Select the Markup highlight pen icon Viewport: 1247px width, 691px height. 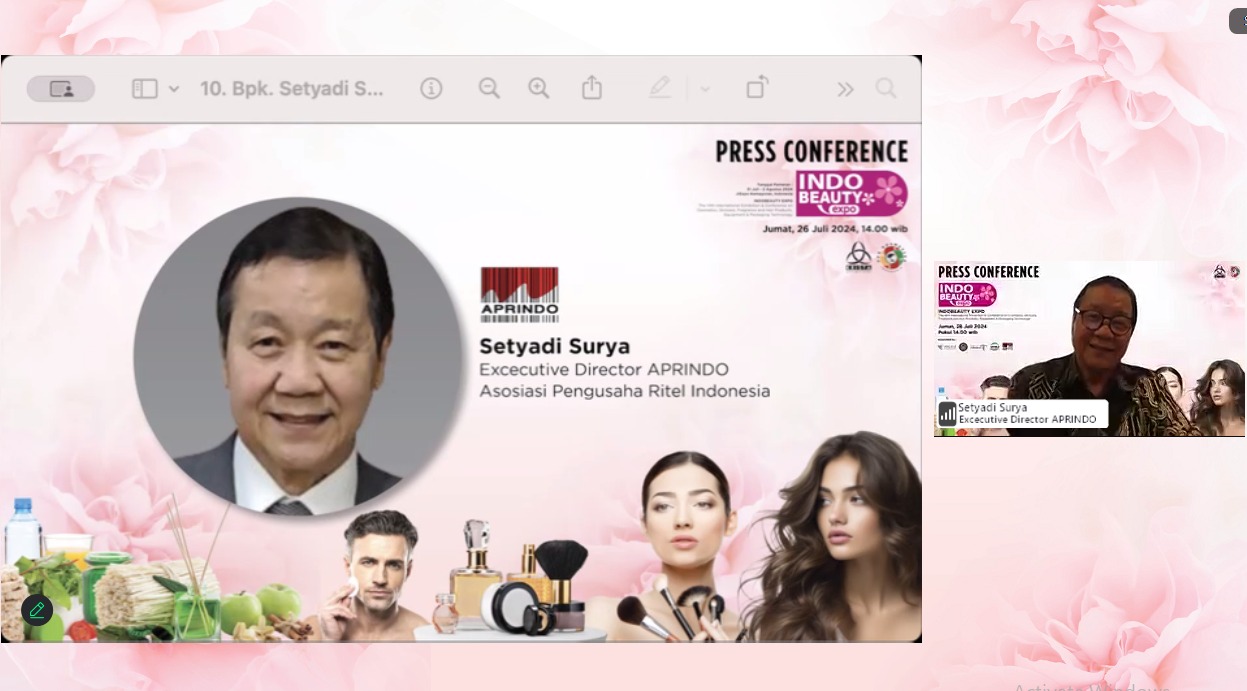pos(660,89)
